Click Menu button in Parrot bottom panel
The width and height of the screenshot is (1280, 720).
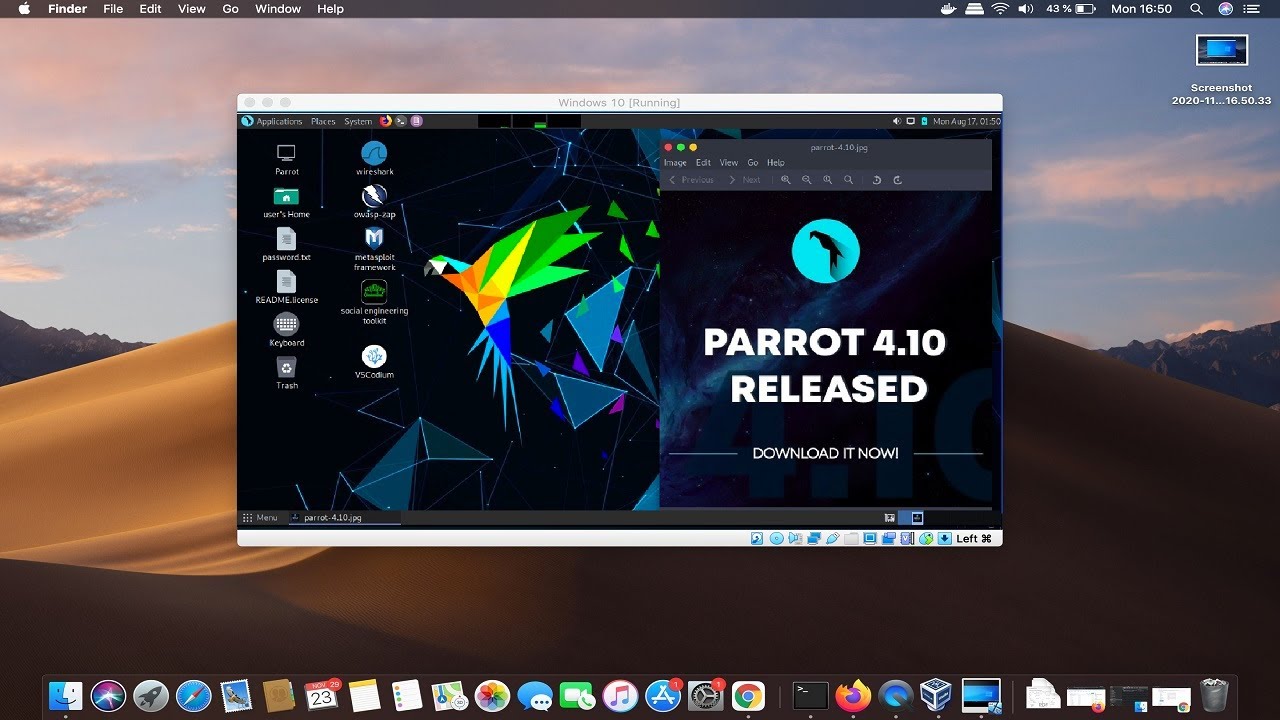click(260, 517)
